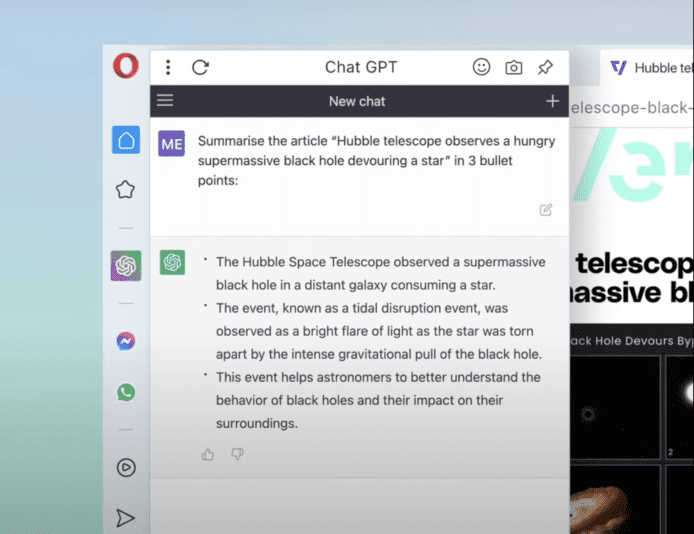Click the smiley face feedback icon
The width and height of the screenshot is (694, 534).
[482, 67]
